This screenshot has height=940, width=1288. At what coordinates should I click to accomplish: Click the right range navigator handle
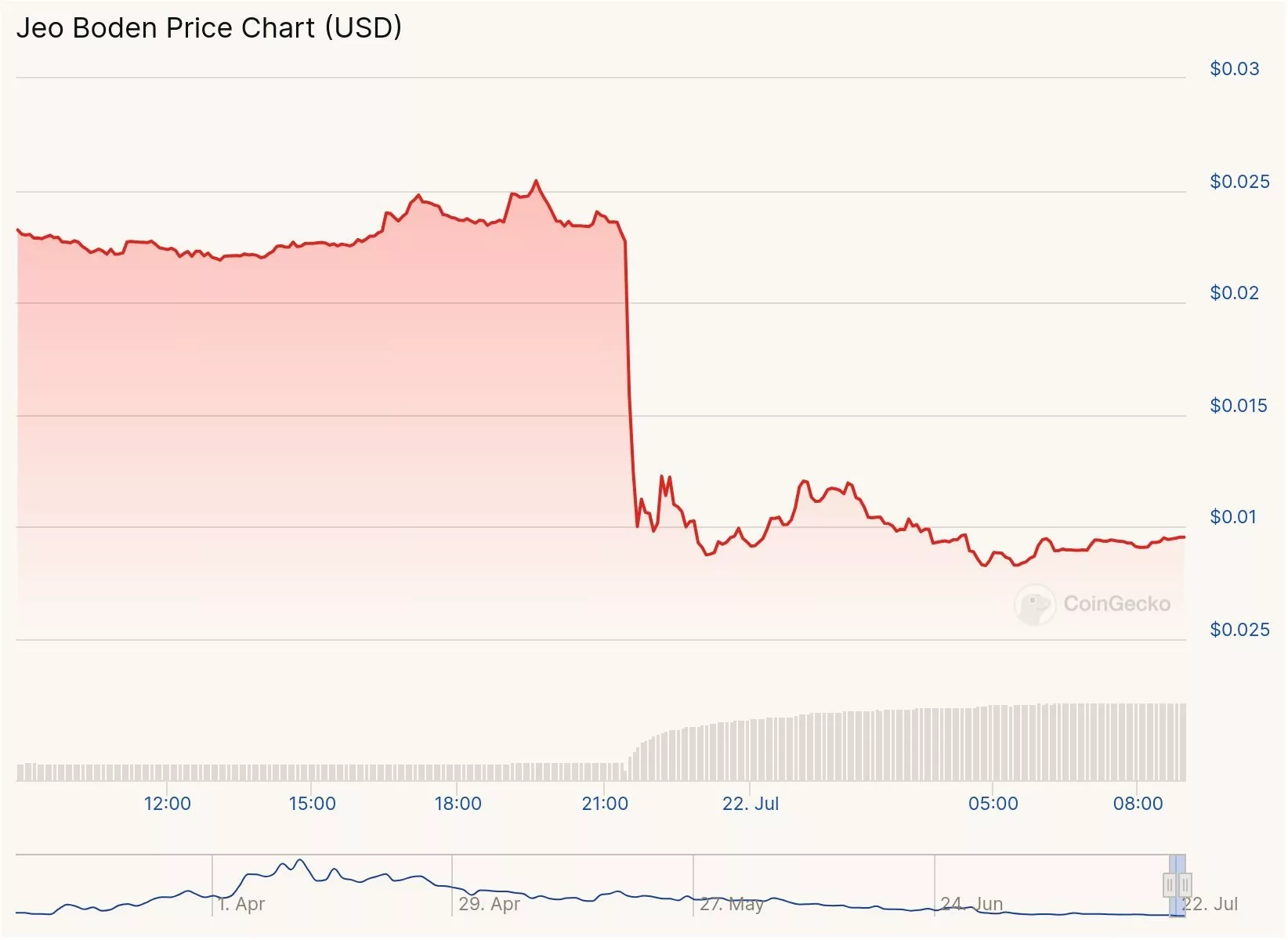[x=1185, y=885]
